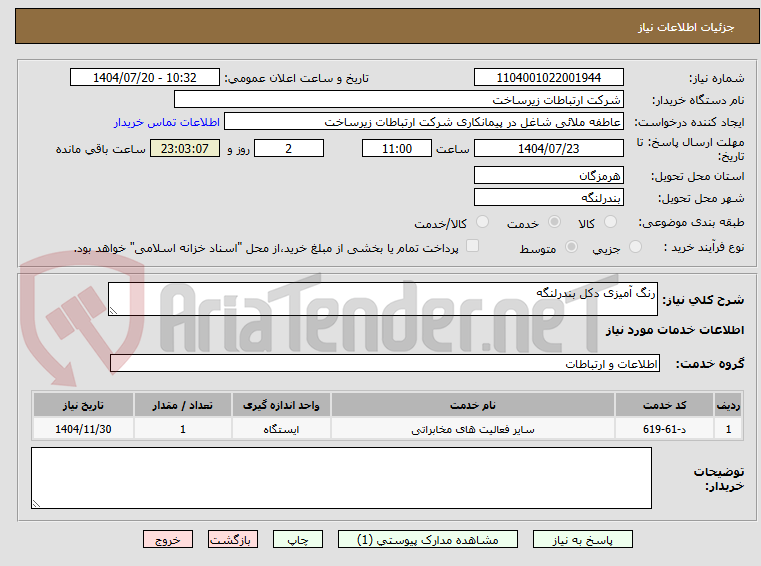Screen dimensions: 761x566
Task: Click the استان محل تحویل field هرمزگان
Action: (548, 175)
